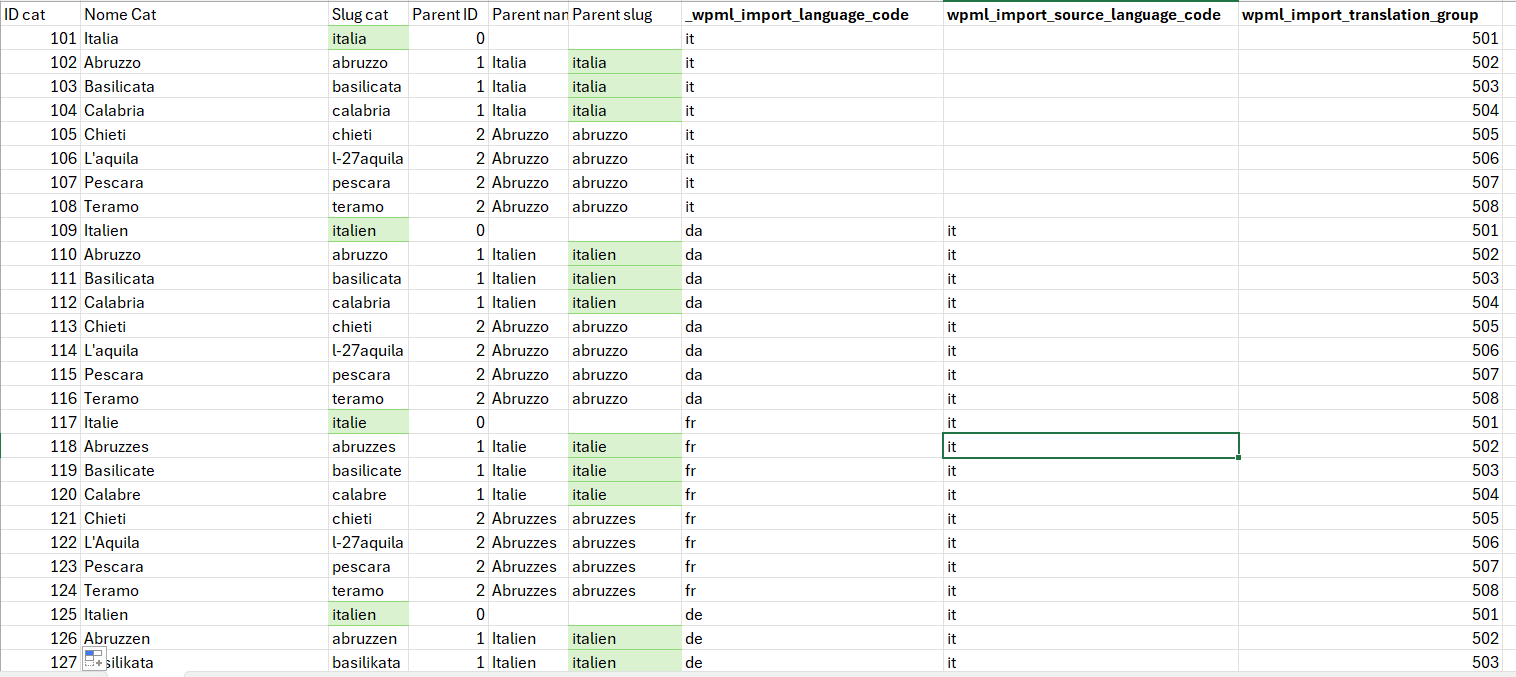Screen dimensions: 1516x677
Task: Select the 'Slug cat' header cell
Action: [x=368, y=15]
